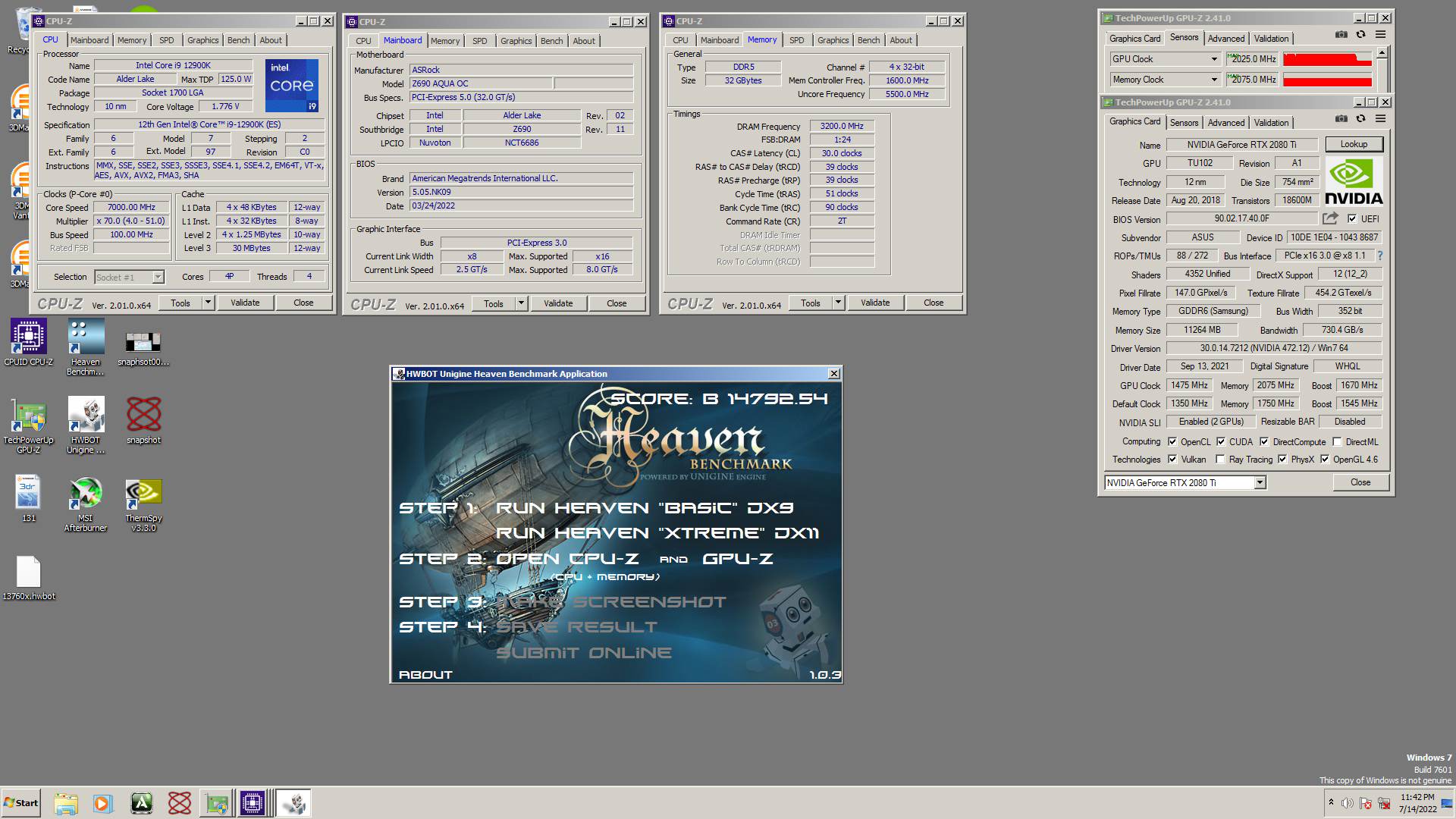Open HWBOT Unigine desktop shortcut
1456x819 pixels.
click(x=86, y=425)
